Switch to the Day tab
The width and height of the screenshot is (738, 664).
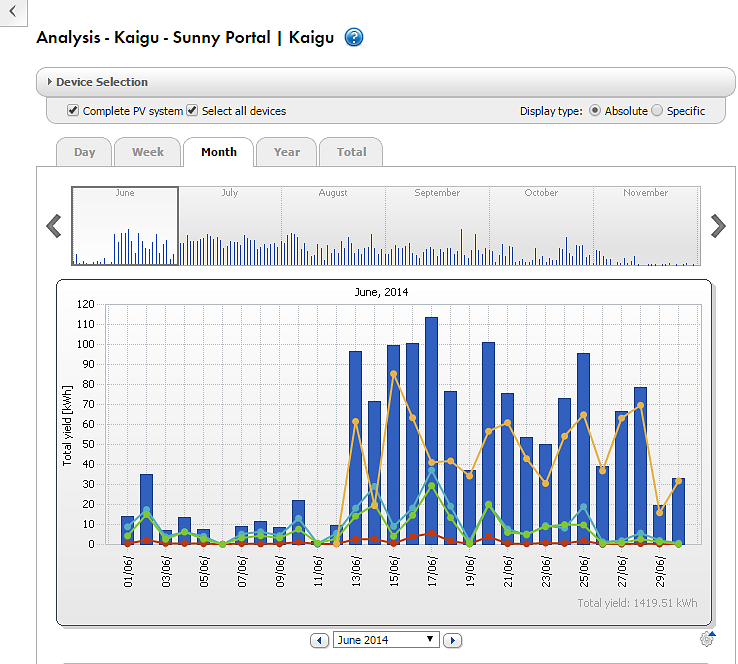click(x=84, y=152)
